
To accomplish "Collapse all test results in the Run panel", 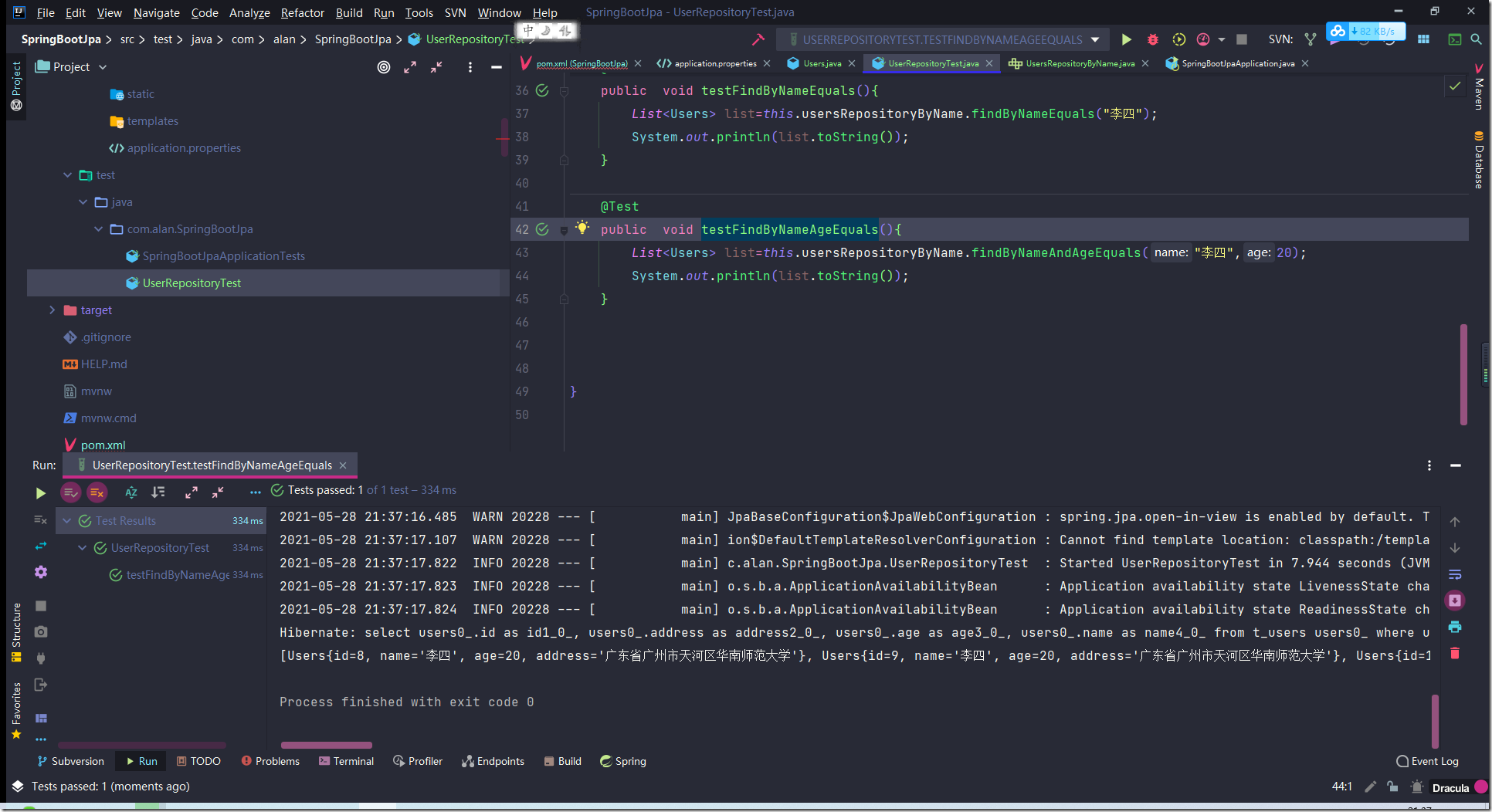I will point(218,492).
